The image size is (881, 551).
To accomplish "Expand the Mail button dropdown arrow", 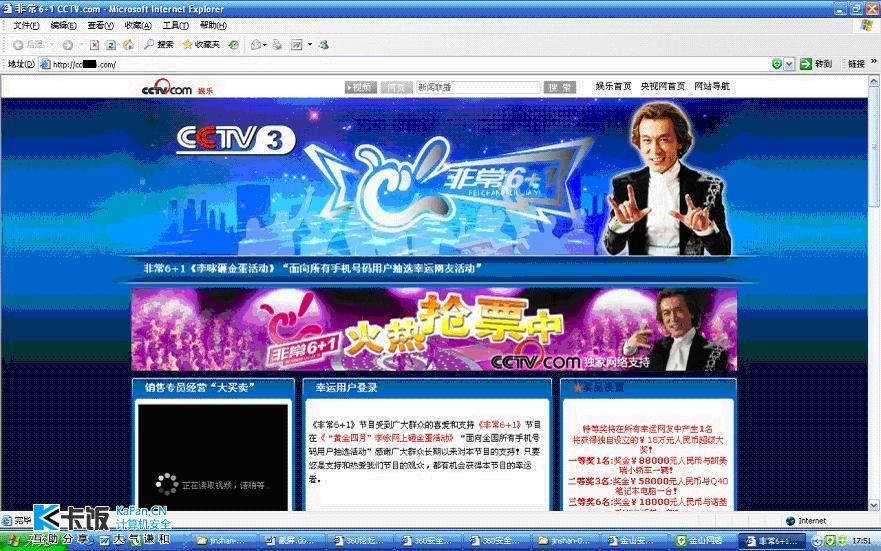I will 265,44.
